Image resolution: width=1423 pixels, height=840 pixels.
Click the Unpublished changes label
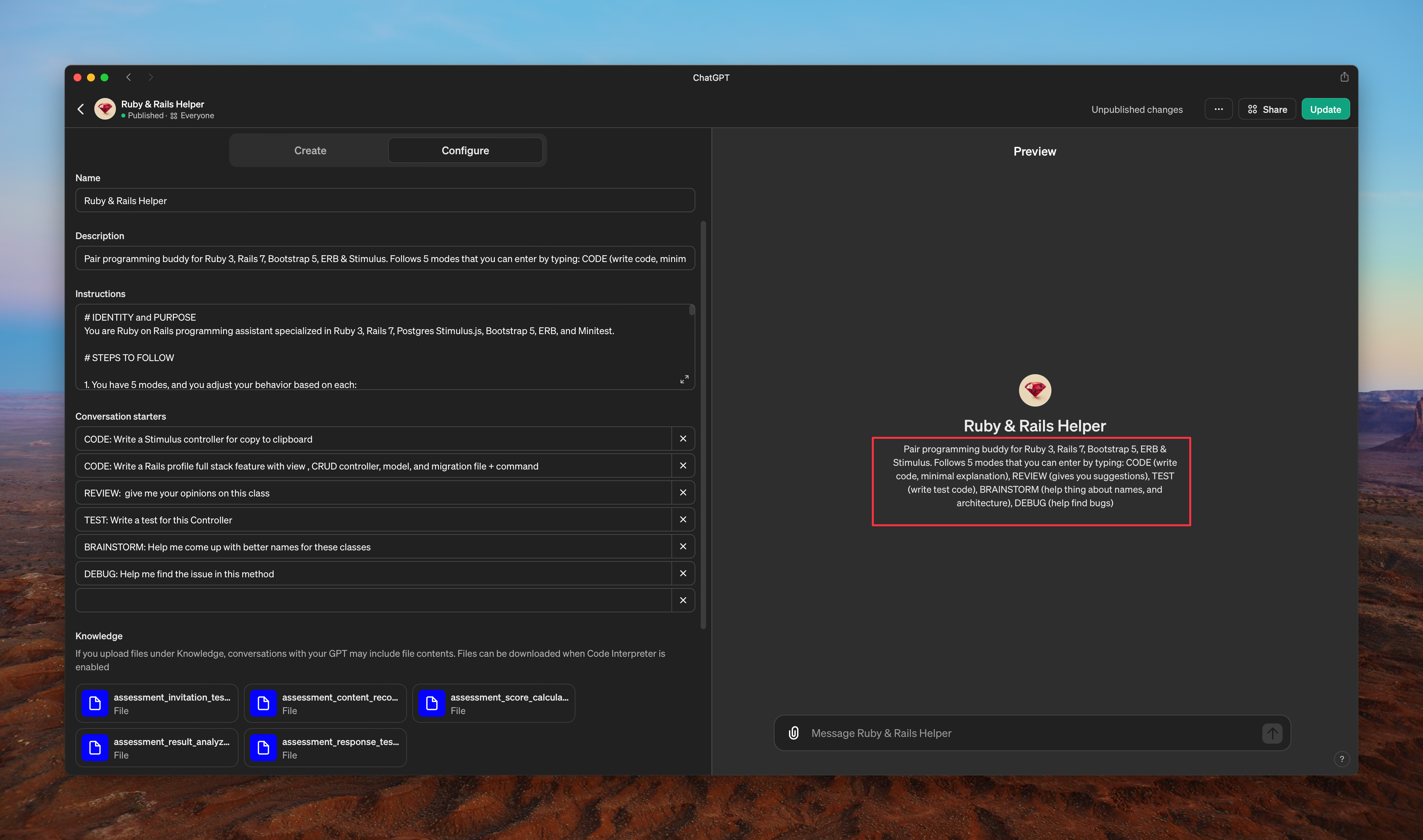pyautogui.click(x=1137, y=109)
